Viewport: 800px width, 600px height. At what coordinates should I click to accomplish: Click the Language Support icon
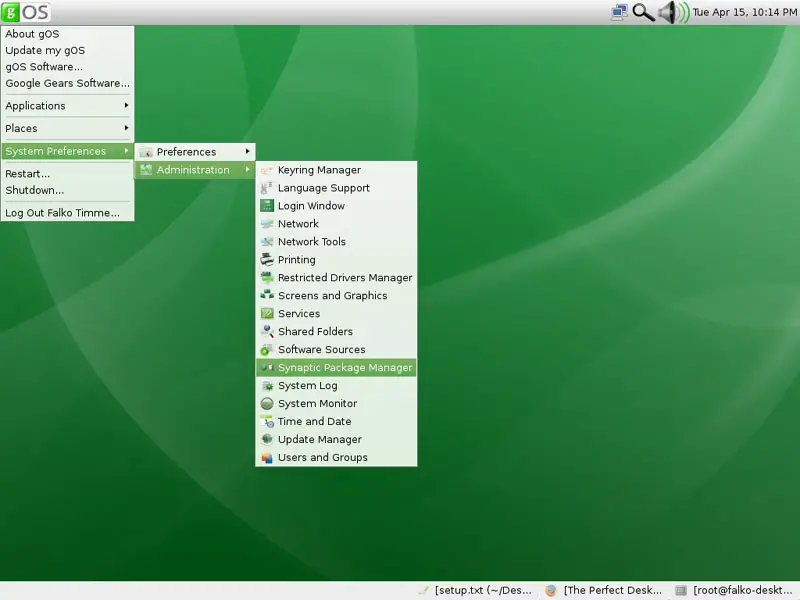click(267, 188)
